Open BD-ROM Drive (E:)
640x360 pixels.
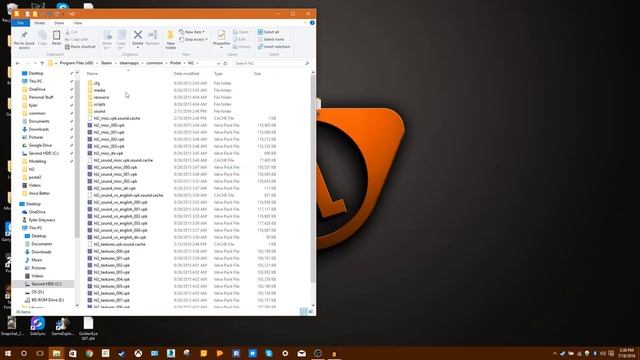click(x=47, y=300)
